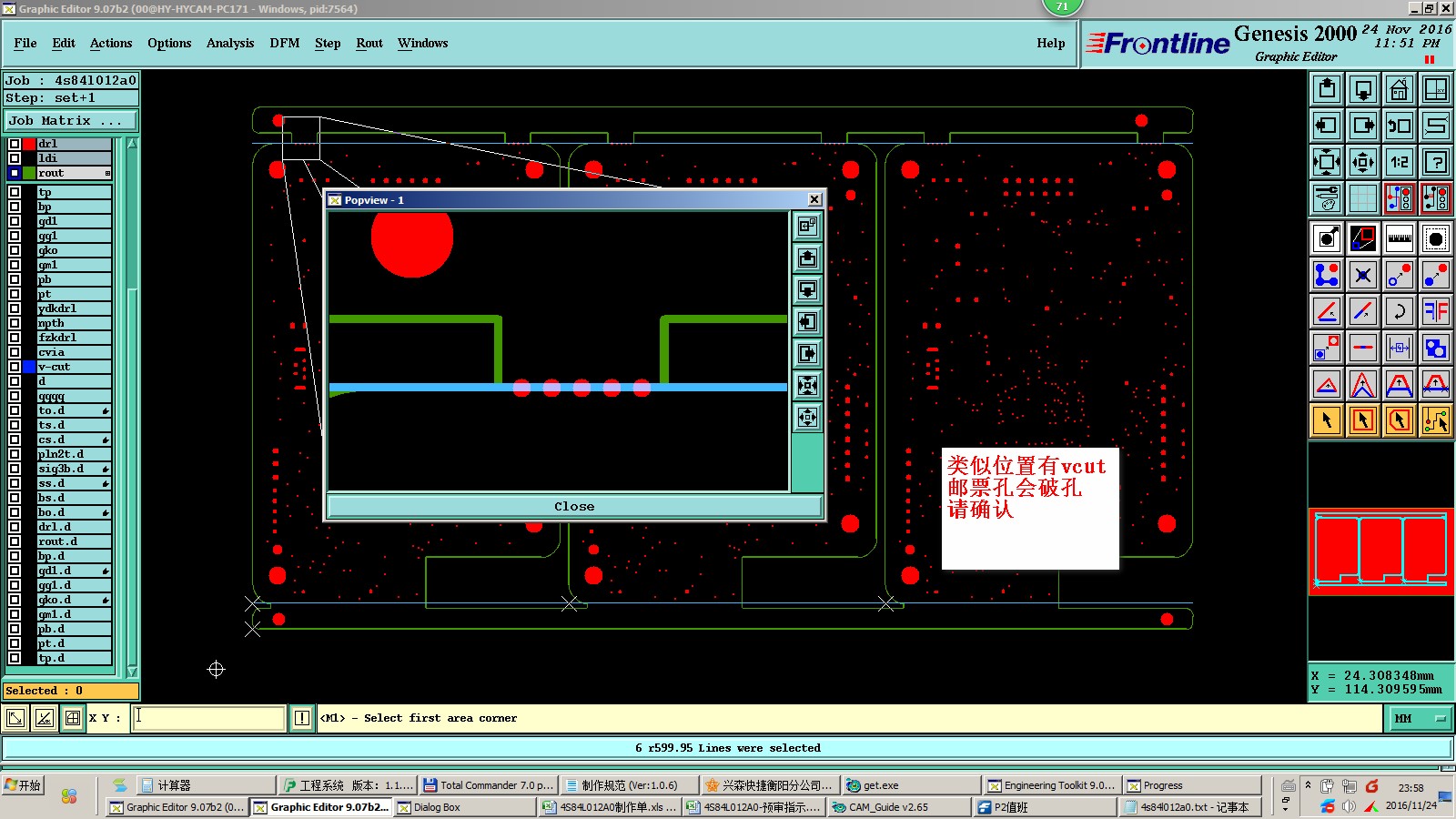Click the X Y coordinate input field
1456x819 pixels.
[208, 718]
